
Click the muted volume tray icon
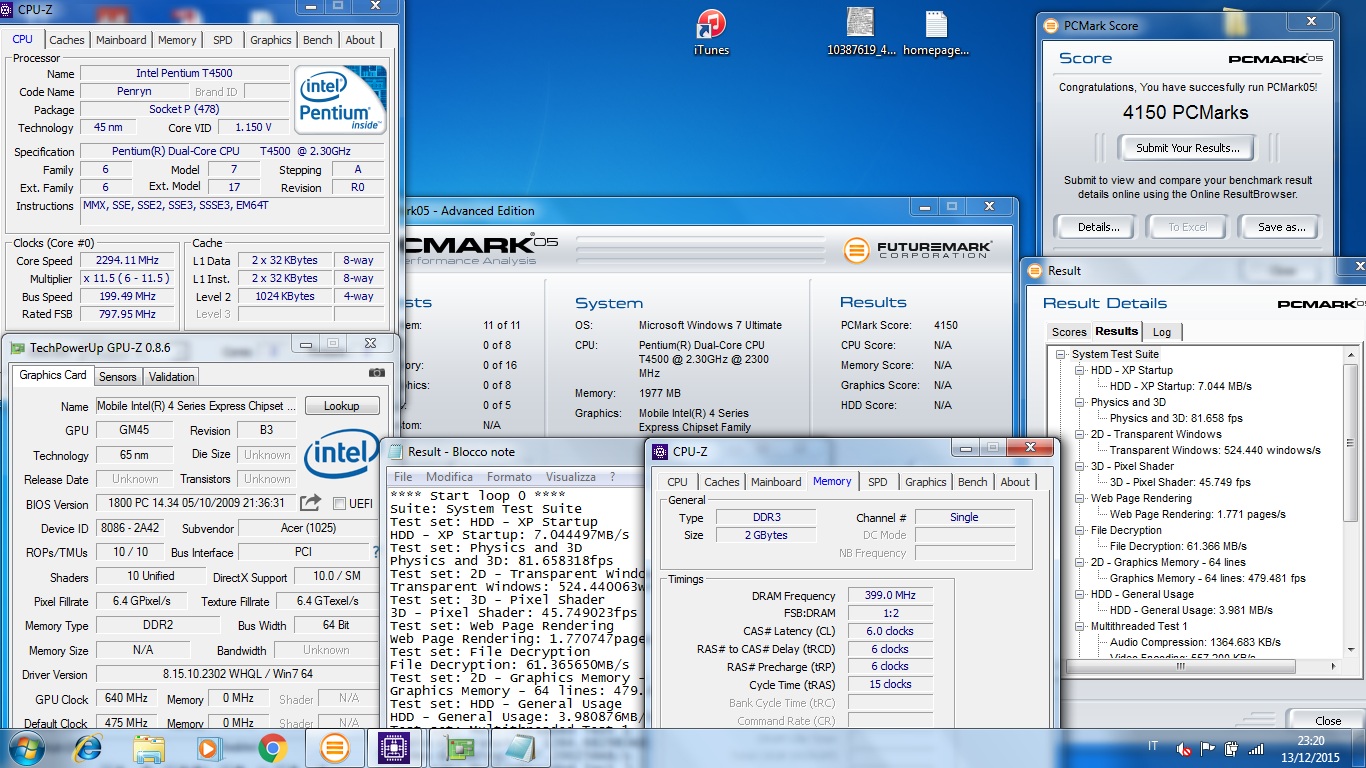pyautogui.click(x=1184, y=748)
